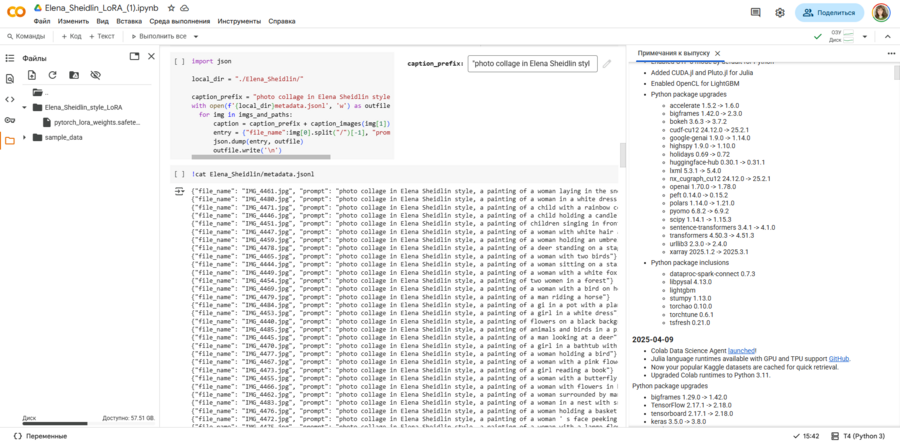Viewport: 900px width, 444px height.
Task: Open the comments icon in the header
Action: click(756, 13)
